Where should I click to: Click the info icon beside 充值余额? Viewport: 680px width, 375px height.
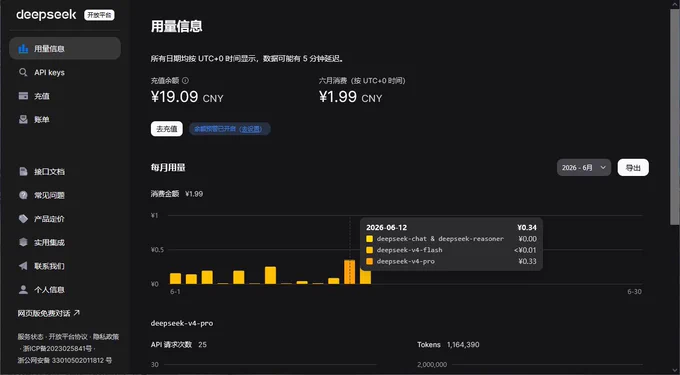tap(185, 80)
